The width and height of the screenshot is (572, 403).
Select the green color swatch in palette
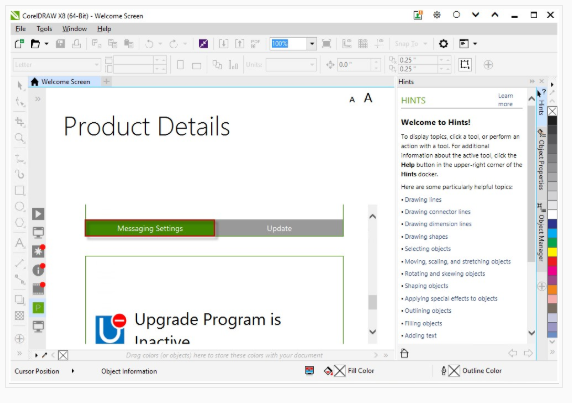coord(552,243)
